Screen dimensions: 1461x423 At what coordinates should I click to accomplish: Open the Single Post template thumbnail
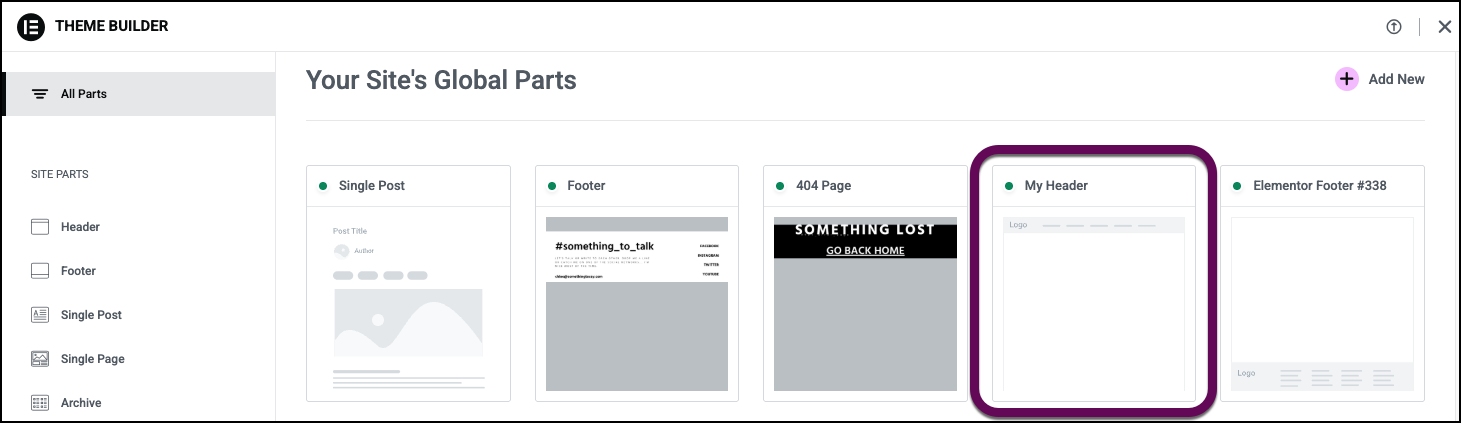click(x=408, y=303)
